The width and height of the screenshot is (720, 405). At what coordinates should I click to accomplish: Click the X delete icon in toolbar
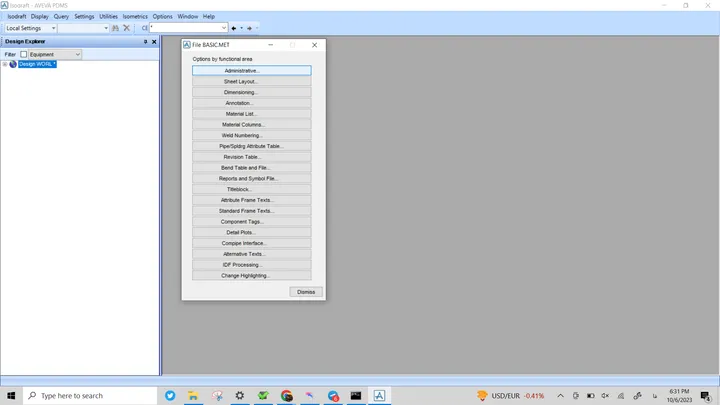click(127, 28)
